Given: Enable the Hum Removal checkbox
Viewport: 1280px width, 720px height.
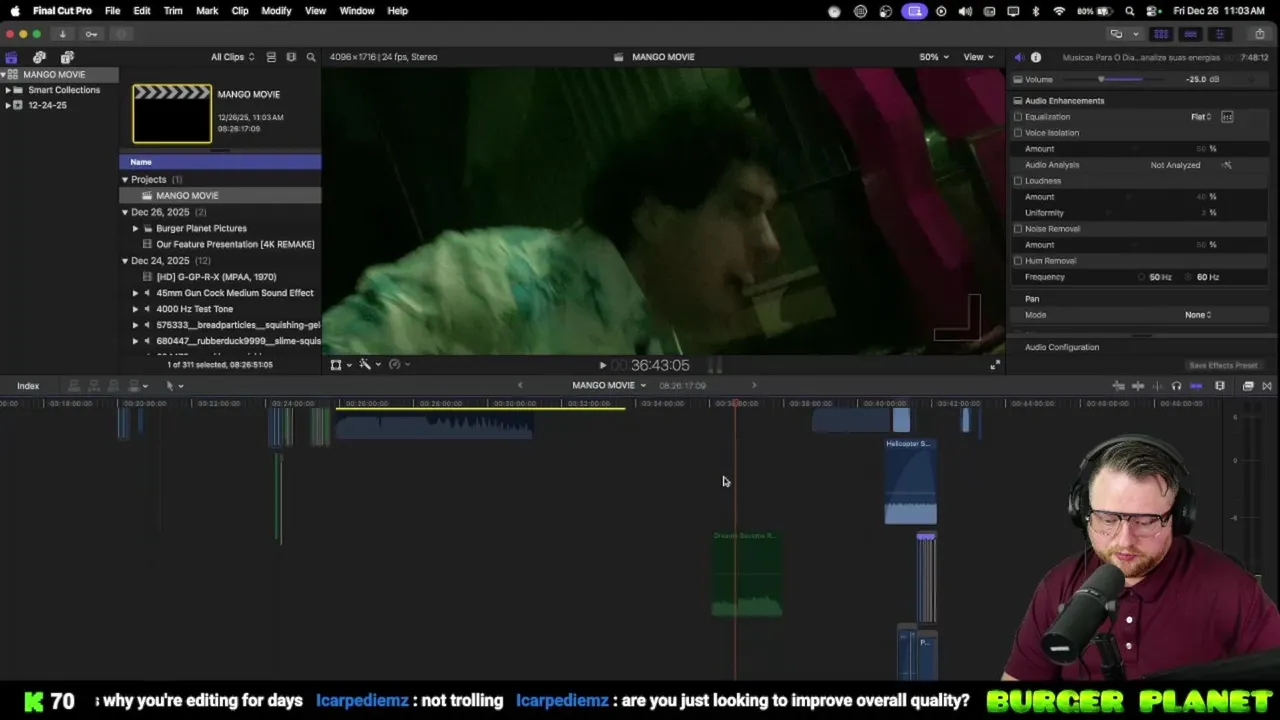Looking at the screenshot, I should pos(1018,261).
